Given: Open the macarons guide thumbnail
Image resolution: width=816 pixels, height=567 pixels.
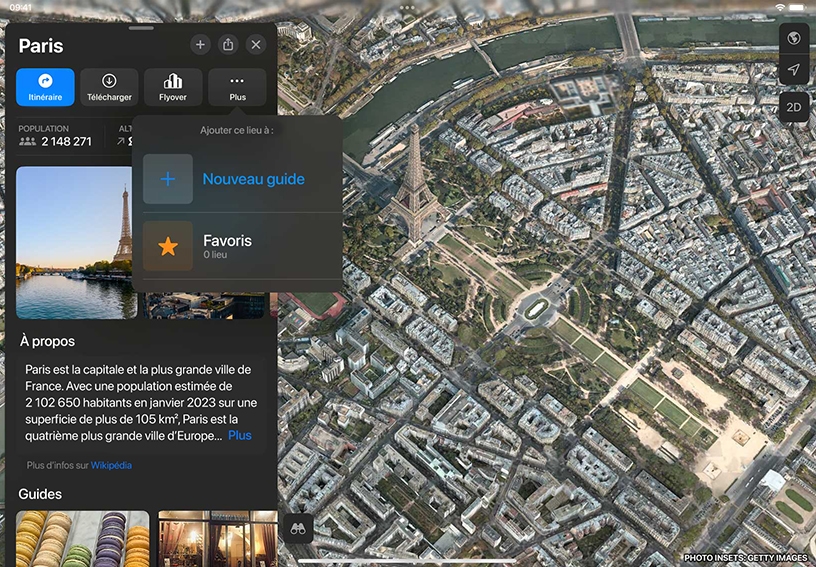Looking at the screenshot, I should coord(82,538).
